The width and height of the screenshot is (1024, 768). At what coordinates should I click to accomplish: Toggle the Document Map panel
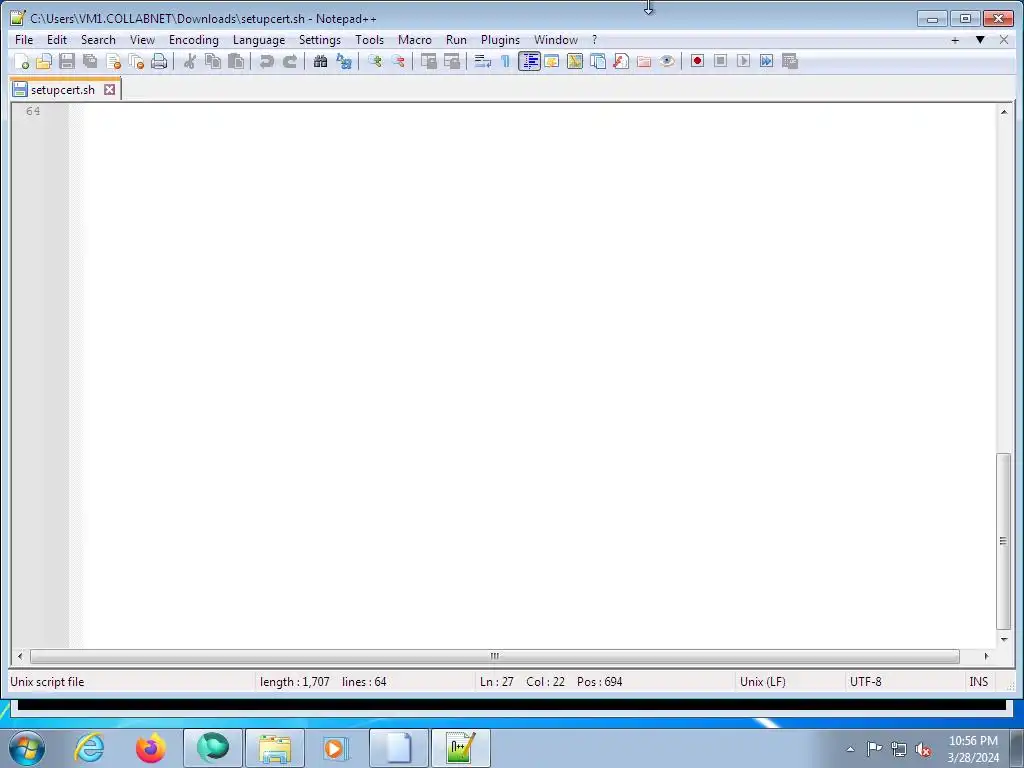[575, 61]
